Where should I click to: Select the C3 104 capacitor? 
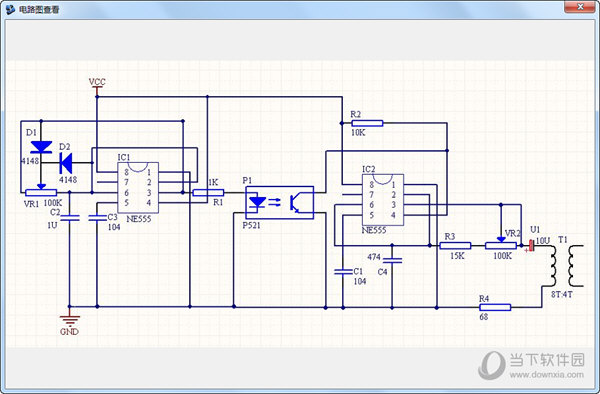click(97, 218)
